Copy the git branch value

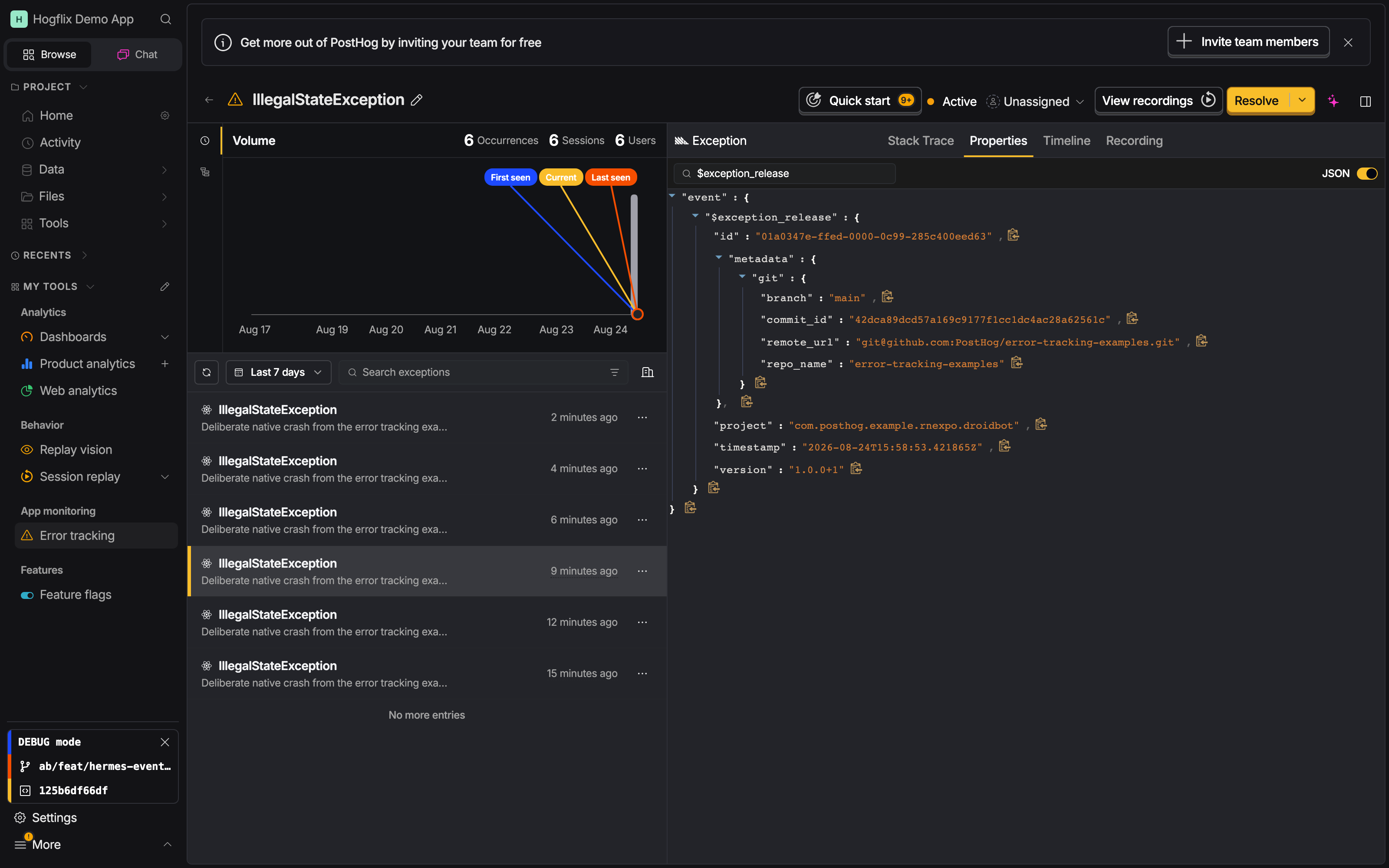coord(887,297)
